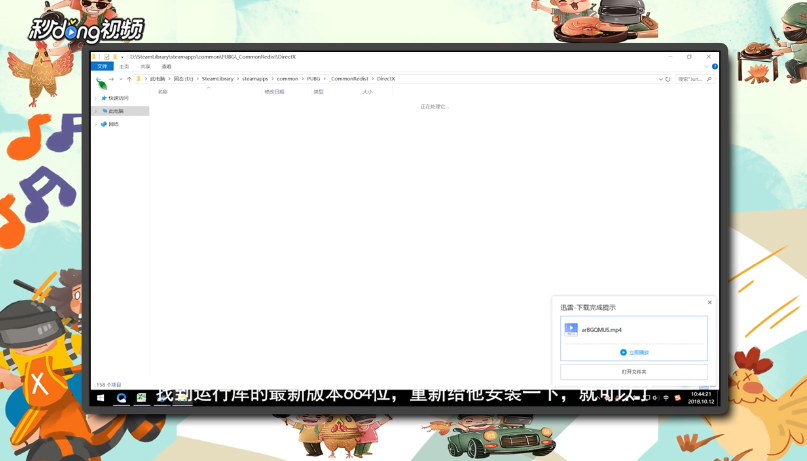Viewport: 807px width, 461px height.
Task: Click the taskbar clock showing 10:44
Action: 701,398
